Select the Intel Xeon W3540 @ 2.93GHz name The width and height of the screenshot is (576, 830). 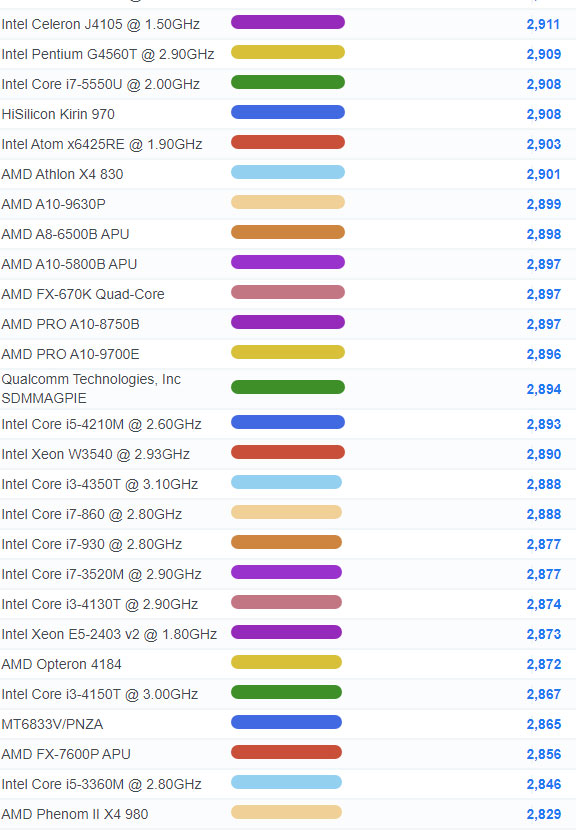pyautogui.click(x=96, y=454)
